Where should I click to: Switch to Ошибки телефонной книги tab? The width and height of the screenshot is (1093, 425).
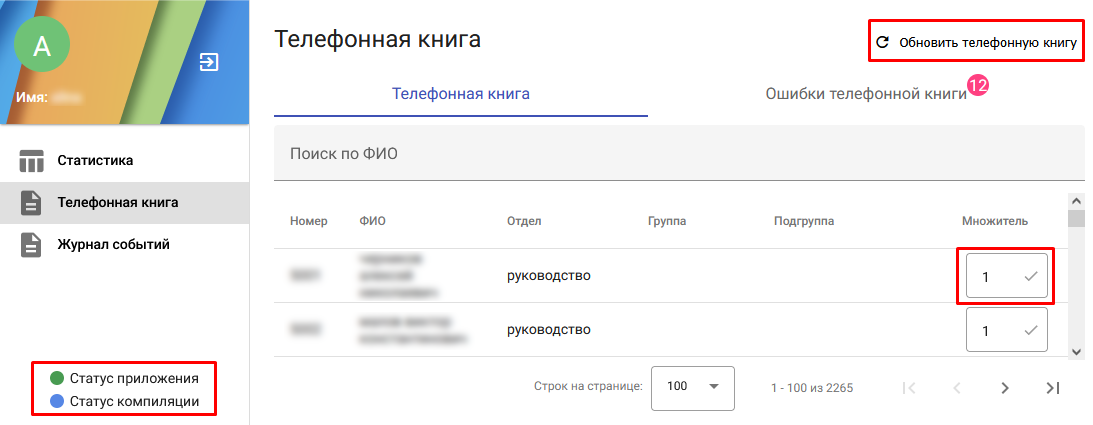pyautogui.click(x=866, y=94)
